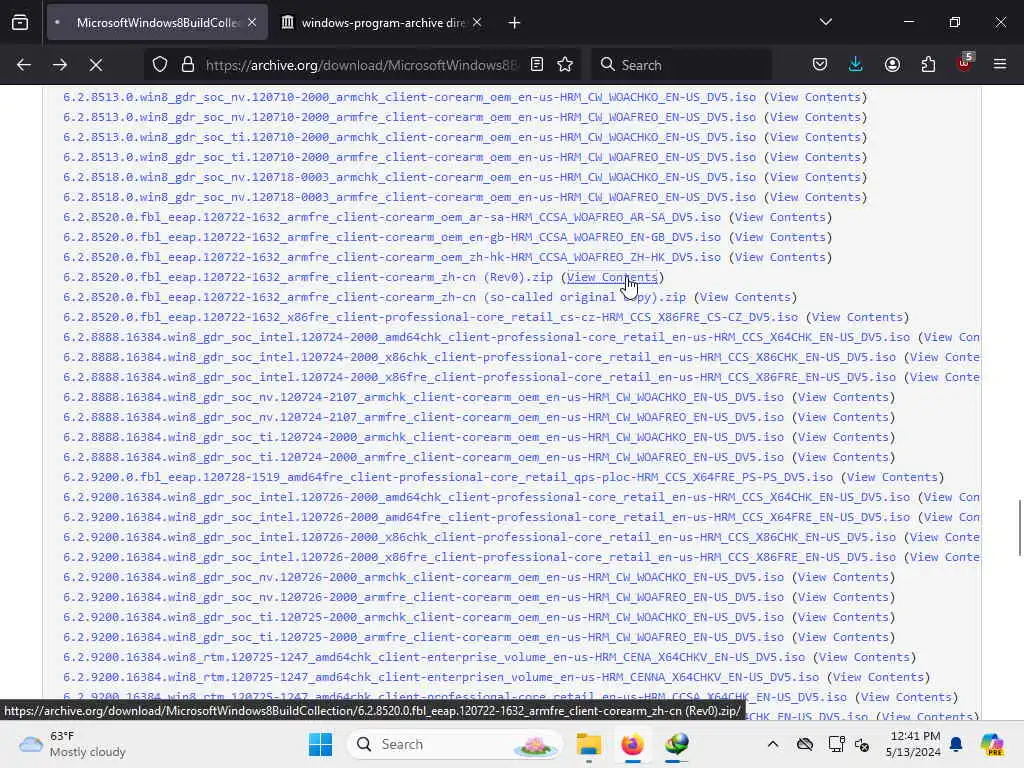This screenshot has height=768, width=1024.
Task: Stop loading the current page
Action: pyautogui.click(x=96, y=65)
